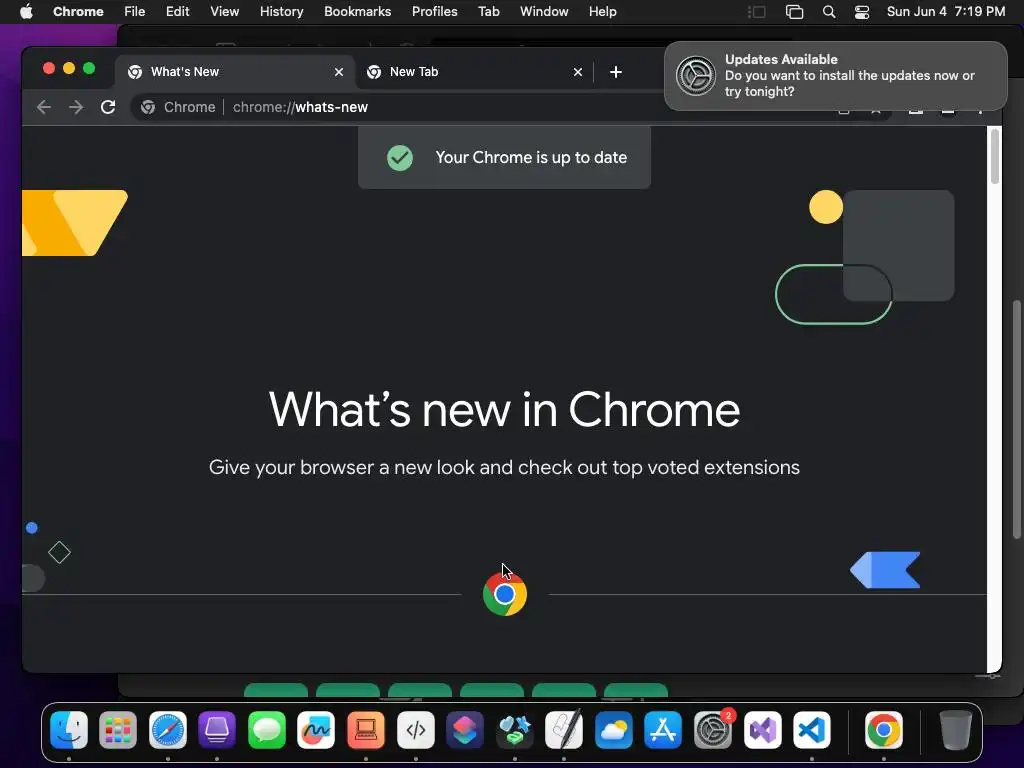Viewport: 1024px width, 768px height.
Task: Reload the What's New page
Action: pyautogui.click(x=108, y=107)
